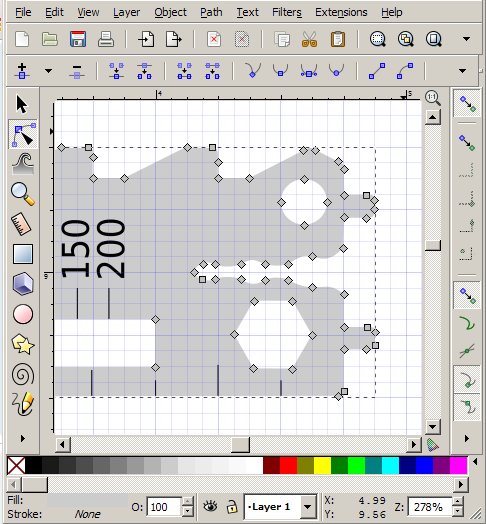The height and width of the screenshot is (524, 486).
Task: Select the Ellipse circle tool
Action: 23,314
